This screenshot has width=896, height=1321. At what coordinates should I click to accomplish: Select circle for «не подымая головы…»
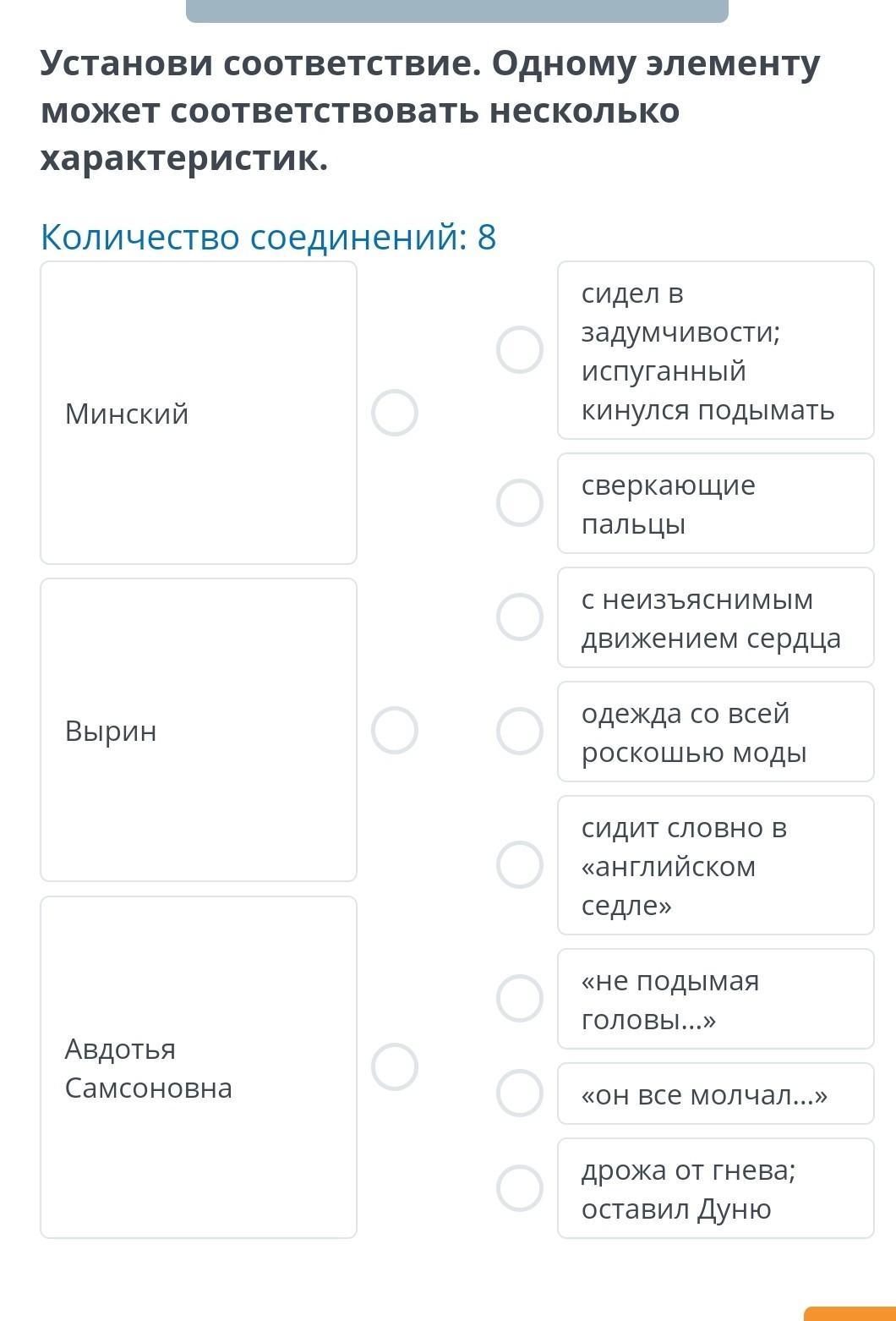coord(520,998)
